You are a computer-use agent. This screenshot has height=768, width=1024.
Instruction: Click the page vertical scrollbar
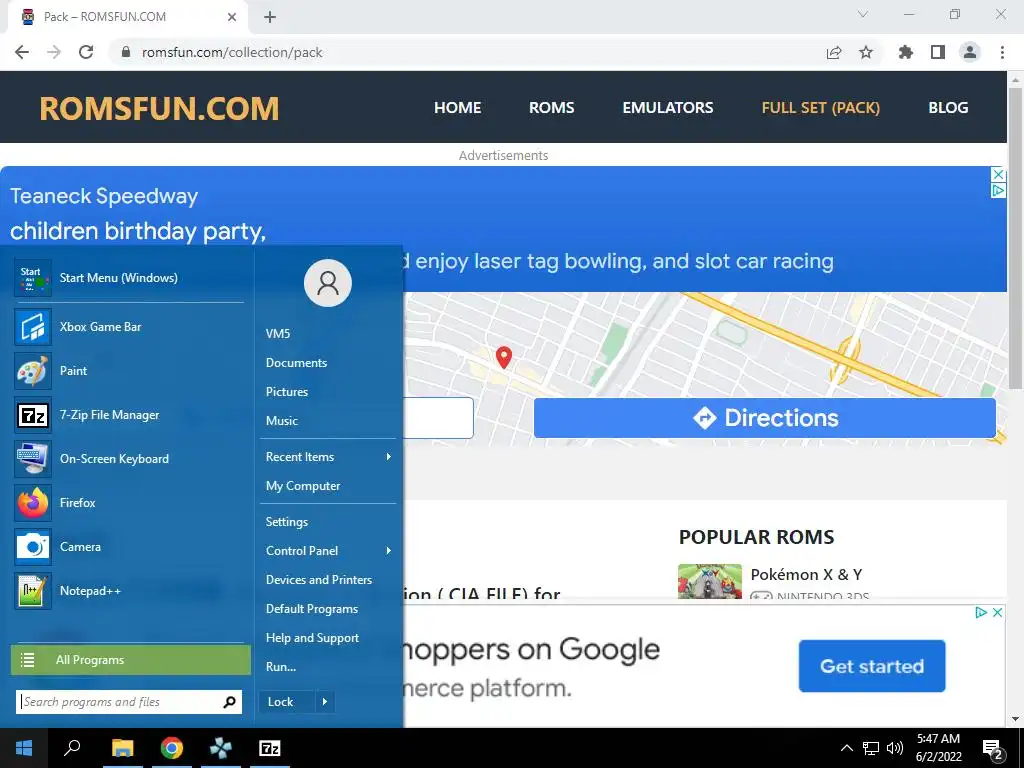coord(1015,238)
